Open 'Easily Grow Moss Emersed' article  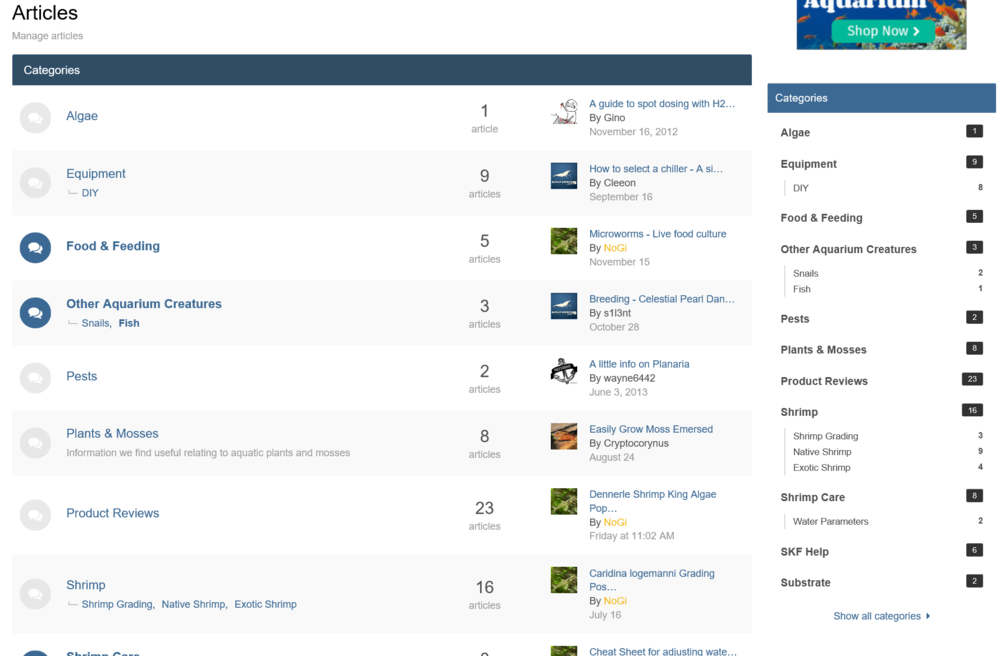pos(651,429)
